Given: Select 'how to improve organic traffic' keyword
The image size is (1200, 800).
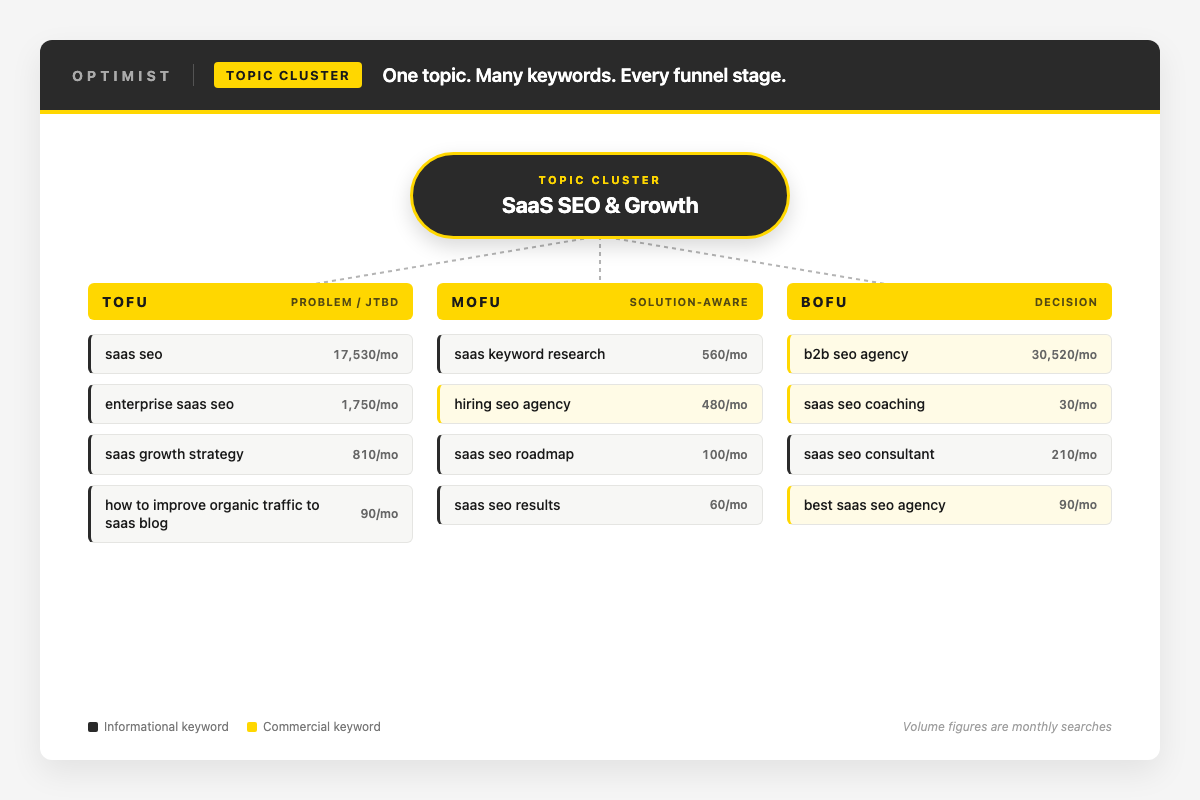Looking at the screenshot, I should point(250,514).
